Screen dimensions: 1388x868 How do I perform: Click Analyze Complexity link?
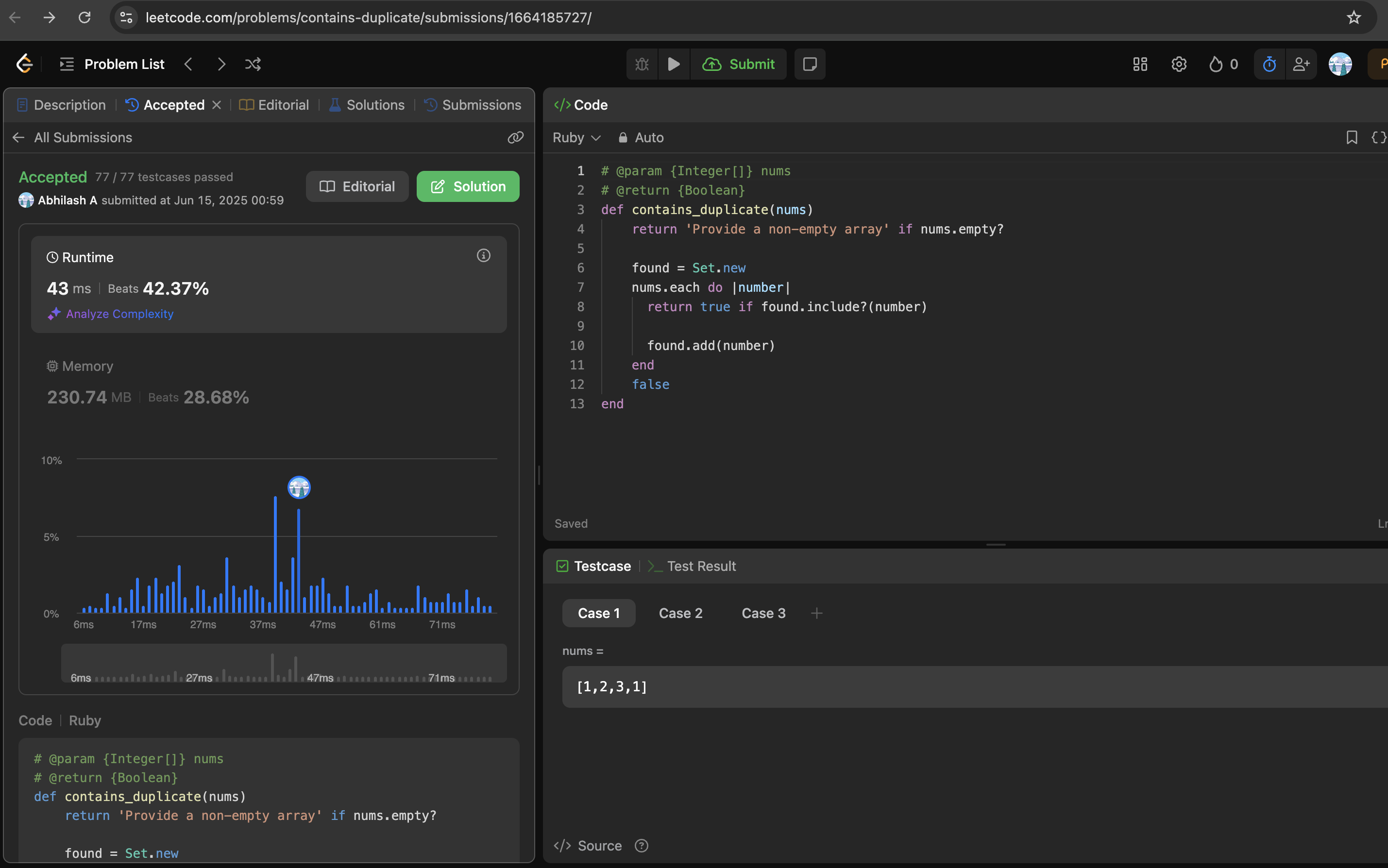(x=119, y=314)
